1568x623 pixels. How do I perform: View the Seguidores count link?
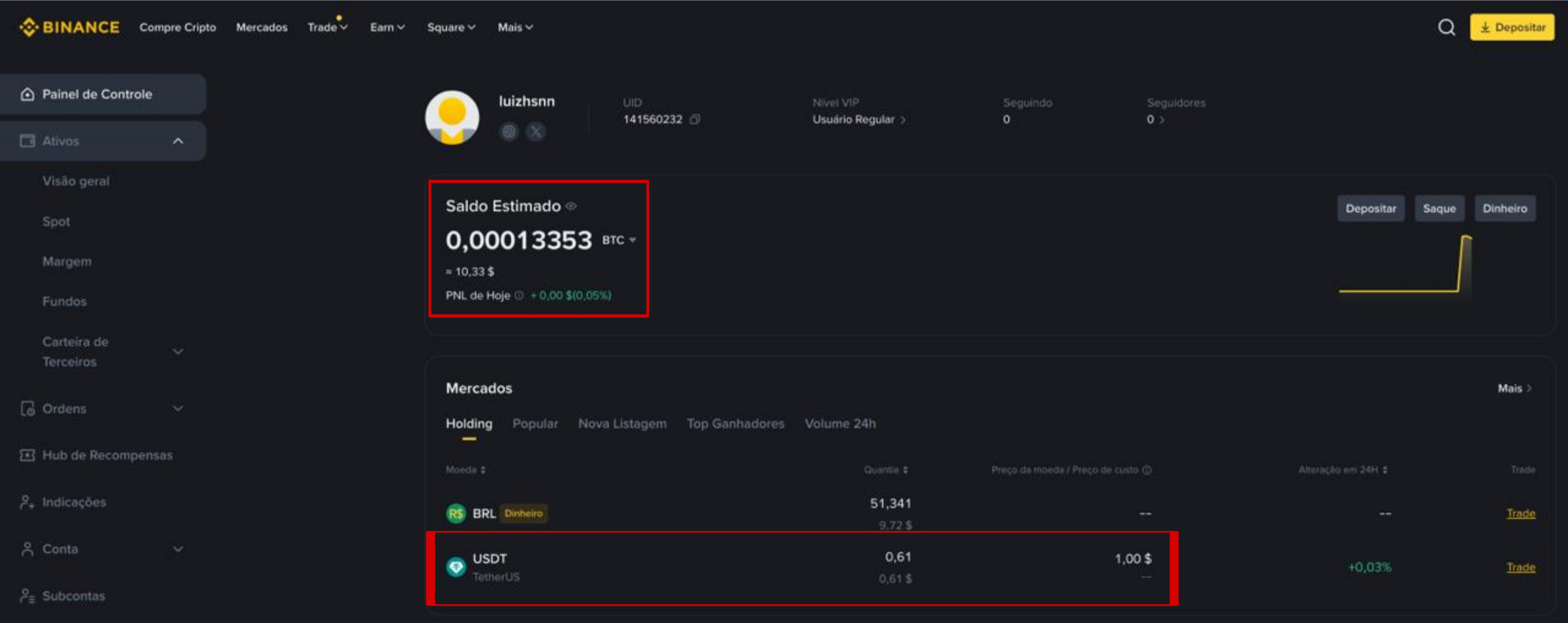click(1155, 119)
